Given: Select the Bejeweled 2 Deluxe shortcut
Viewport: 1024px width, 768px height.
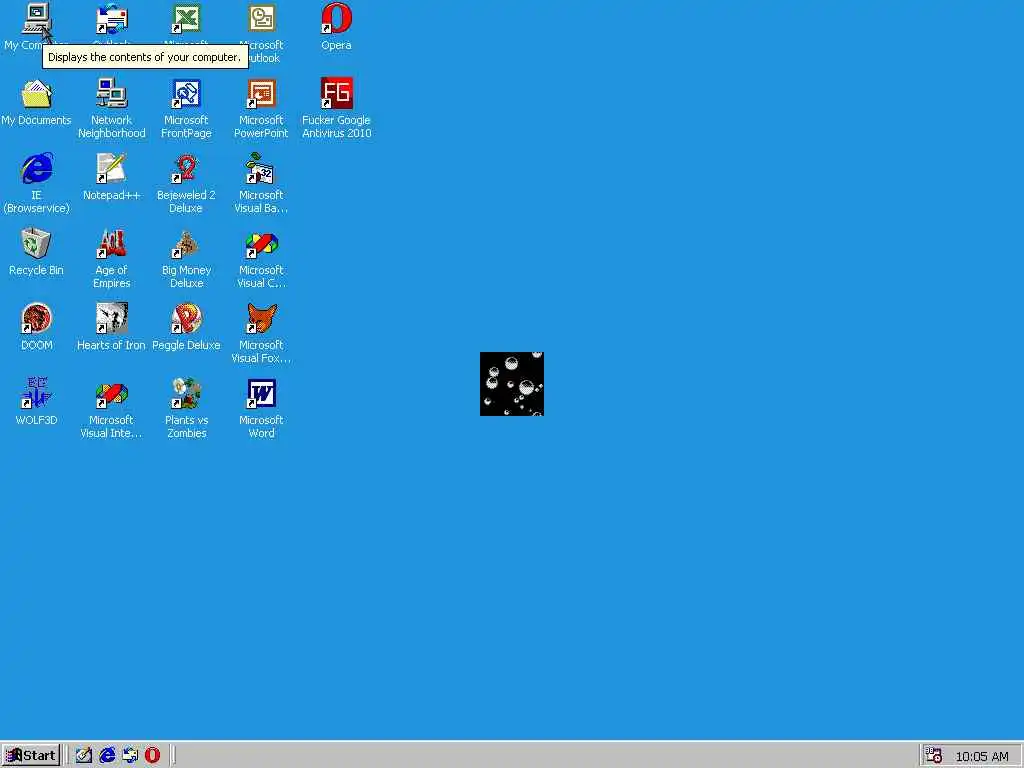Looking at the screenshot, I should 186,168.
